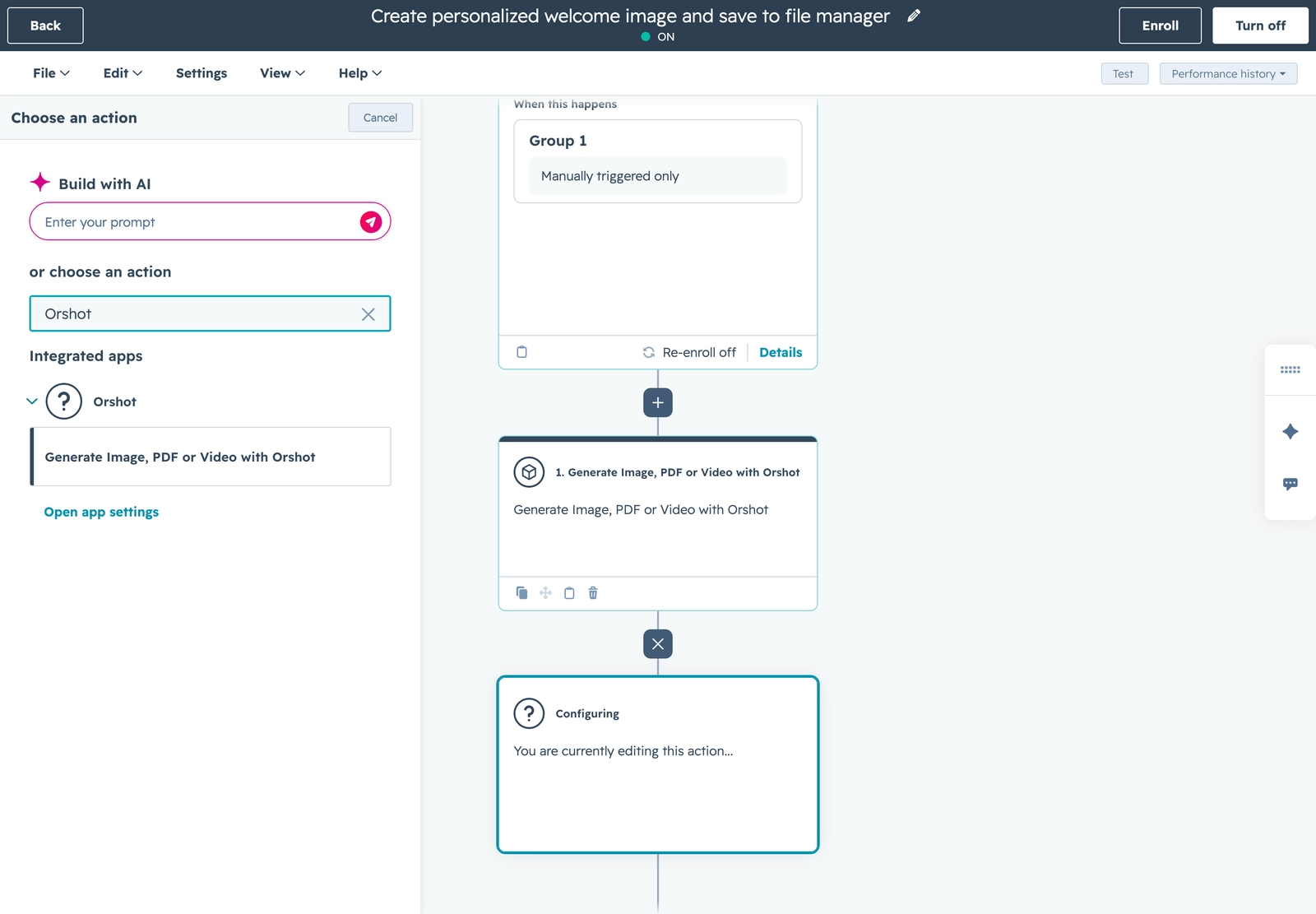Submit the AI prompt with send icon

coord(371,222)
